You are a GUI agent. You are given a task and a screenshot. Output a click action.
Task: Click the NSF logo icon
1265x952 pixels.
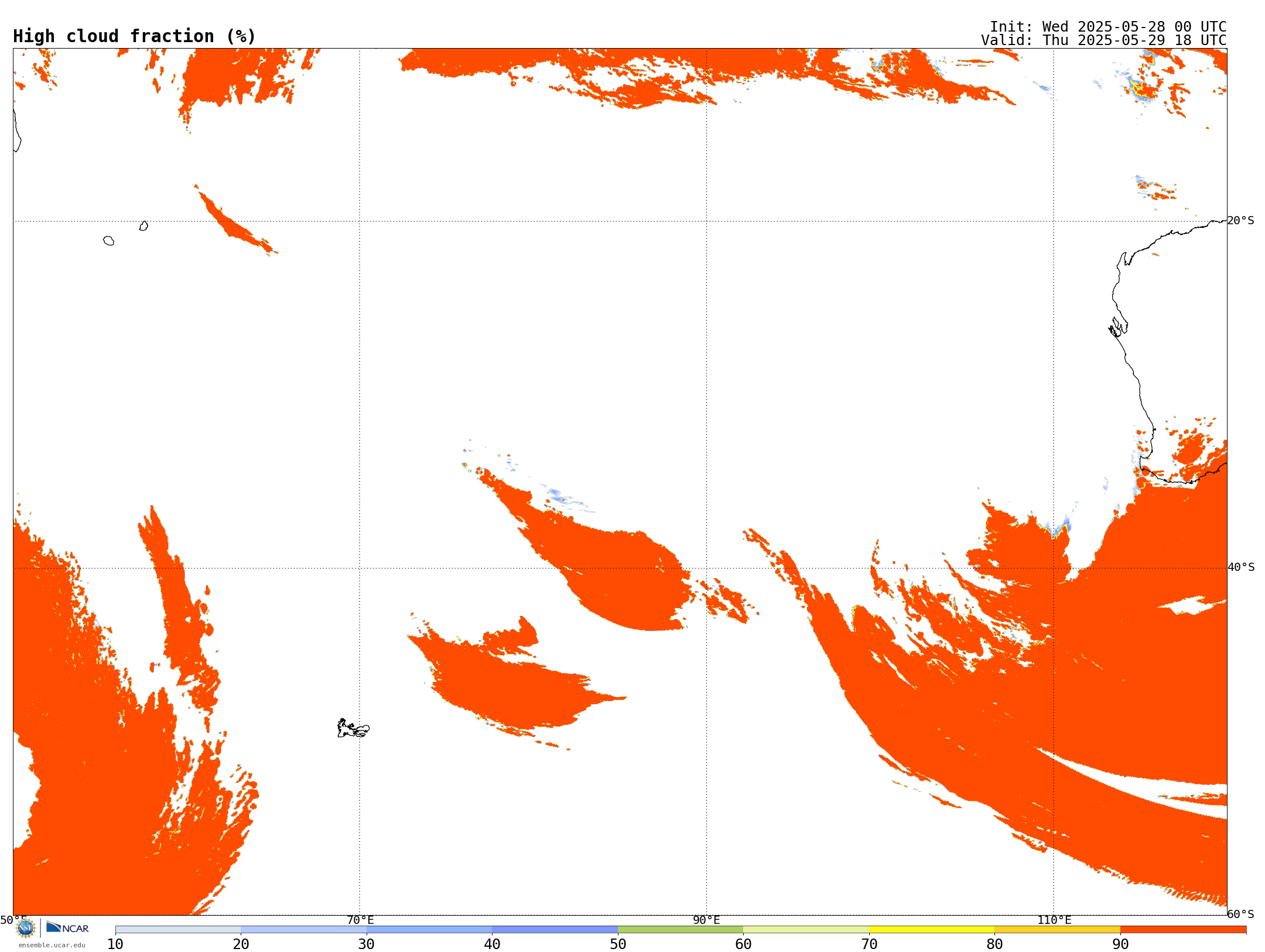coord(26,928)
